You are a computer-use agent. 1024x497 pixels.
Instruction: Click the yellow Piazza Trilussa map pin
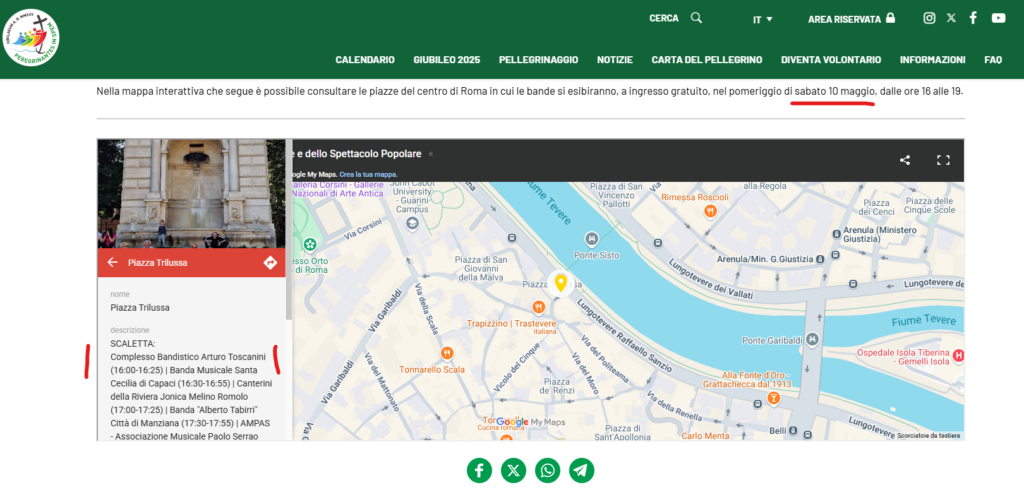pos(560,283)
